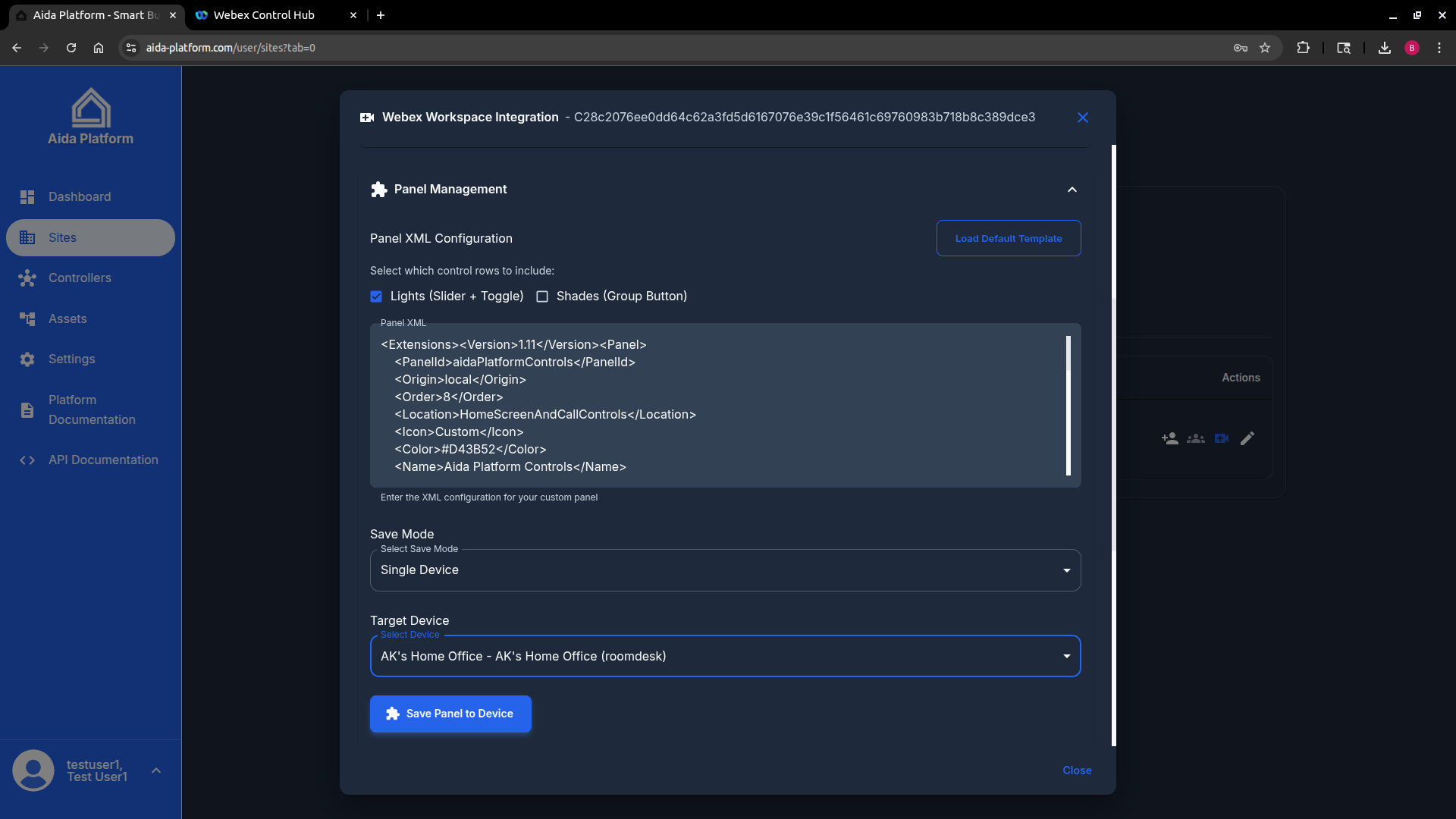
Task: Click the edit pencil action icon
Action: click(1247, 438)
